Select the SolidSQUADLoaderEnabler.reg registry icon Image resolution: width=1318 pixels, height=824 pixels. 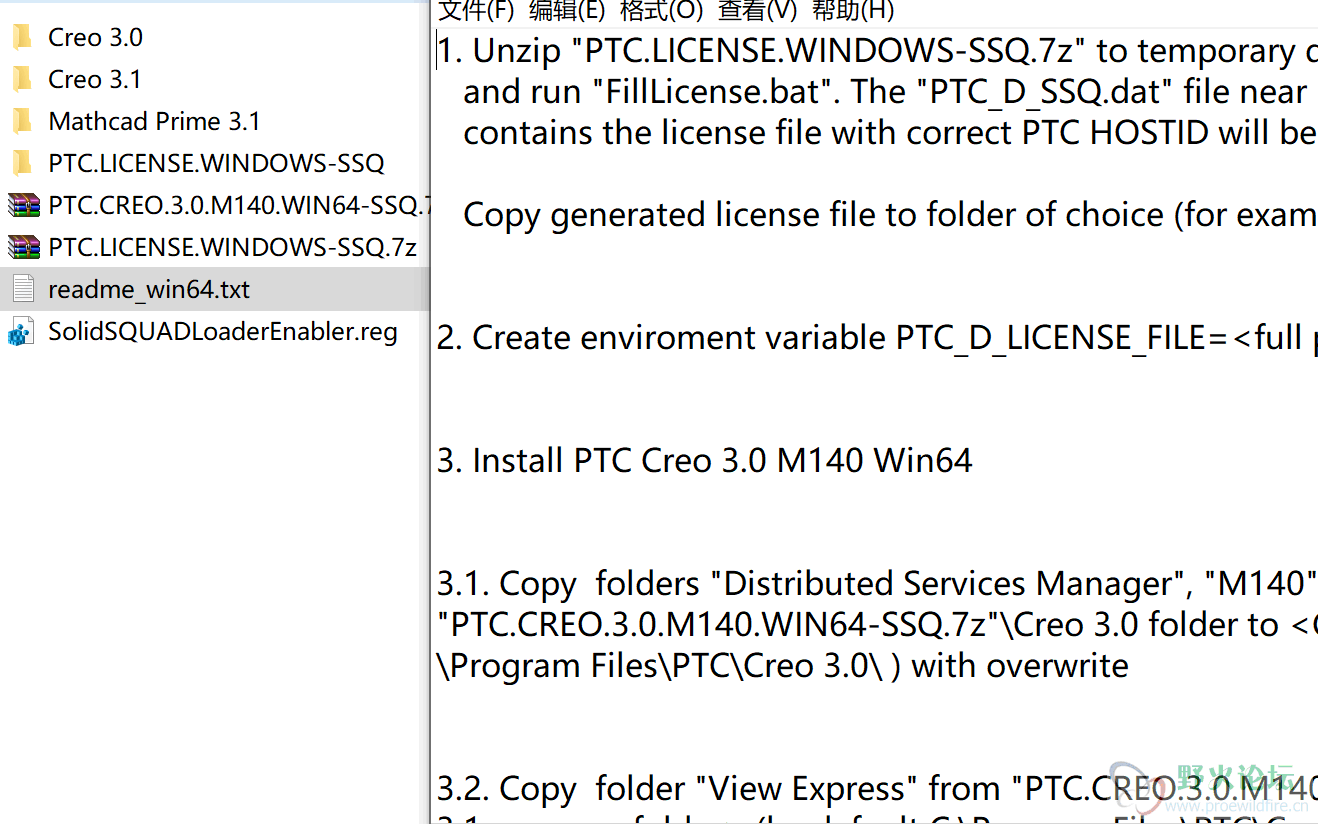click(21, 332)
